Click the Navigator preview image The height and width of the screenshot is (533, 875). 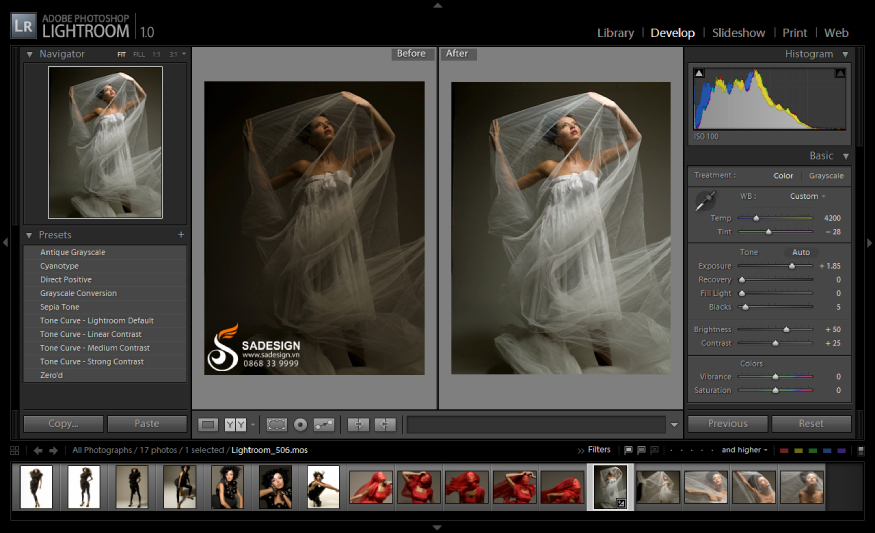click(105, 142)
